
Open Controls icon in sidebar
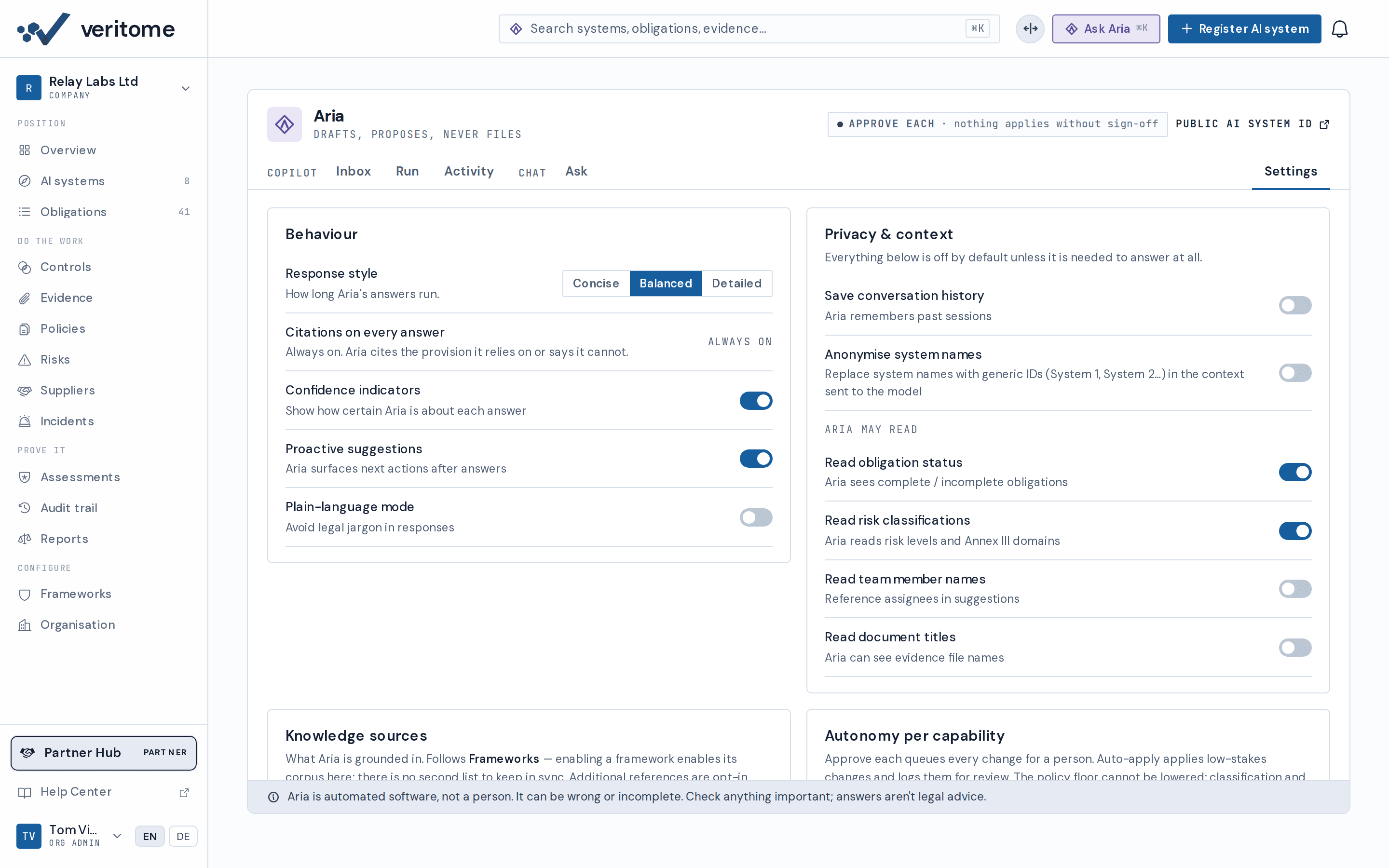click(x=25, y=267)
